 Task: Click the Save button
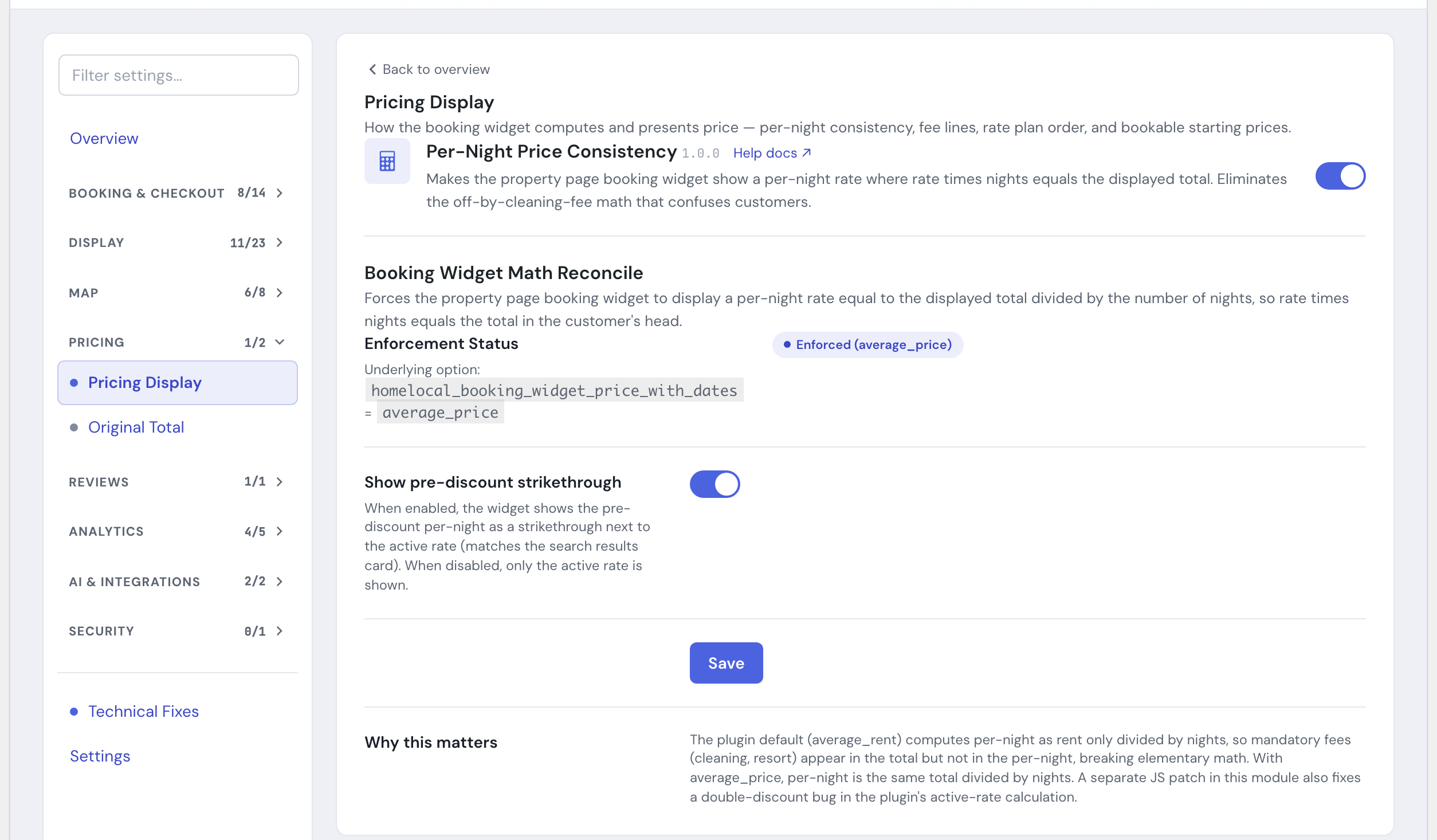tap(726, 663)
